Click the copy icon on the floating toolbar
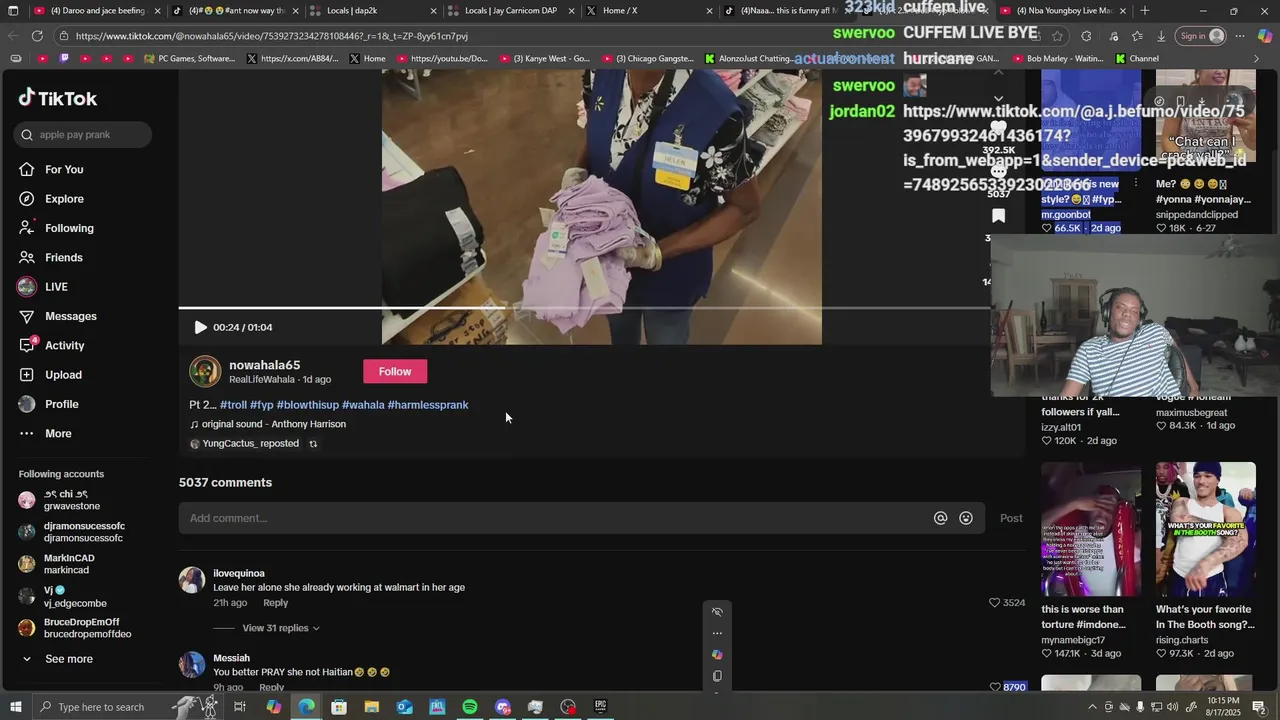 [717, 676]
